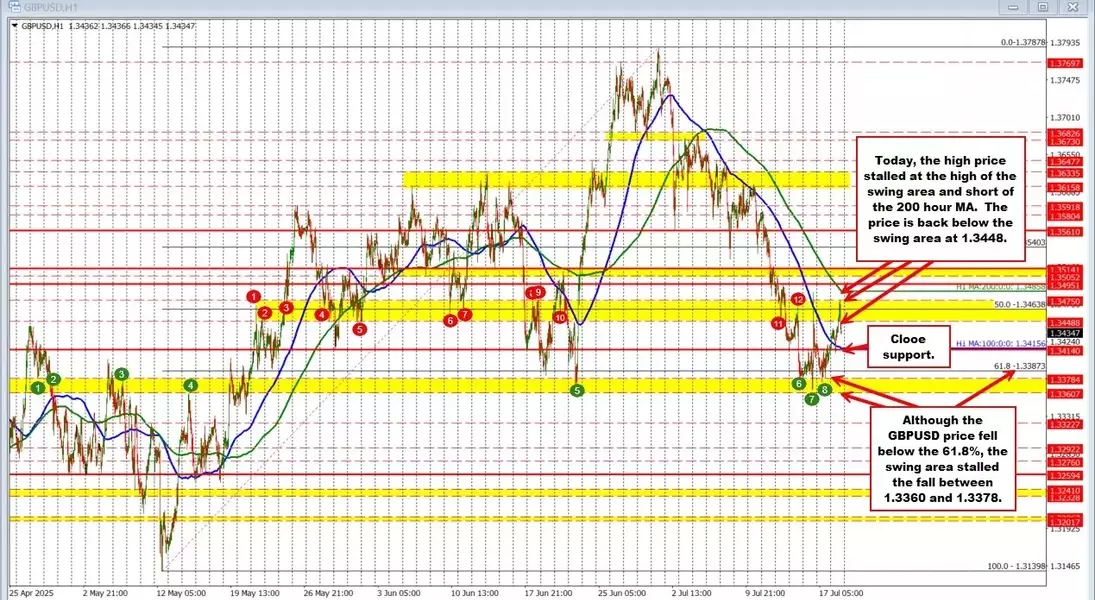Click the small triangle before GBPUSD,H1 chart label
The width and height of the screenshot is (1095, 600).
pos(15,26)
